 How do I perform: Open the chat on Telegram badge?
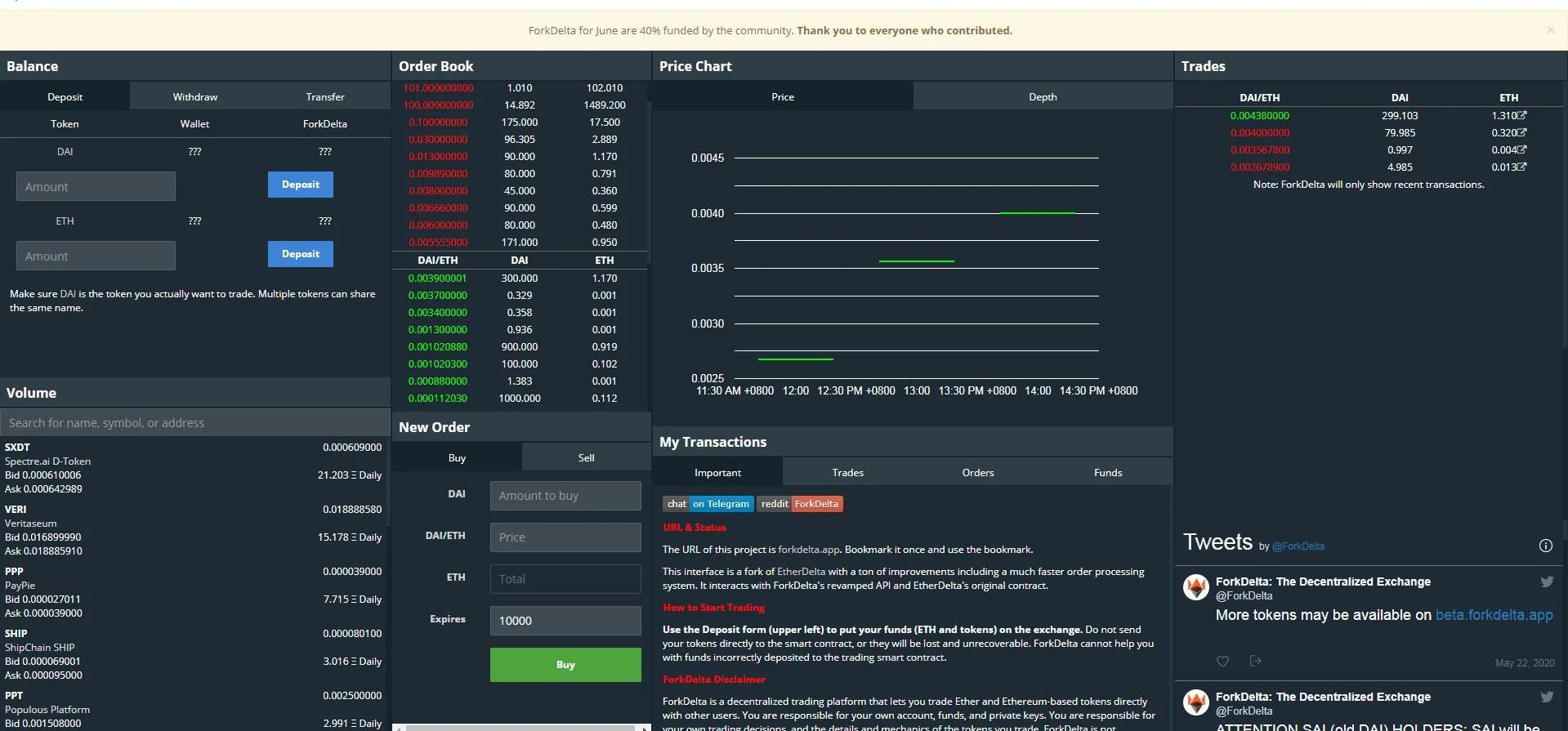(708, 504)
